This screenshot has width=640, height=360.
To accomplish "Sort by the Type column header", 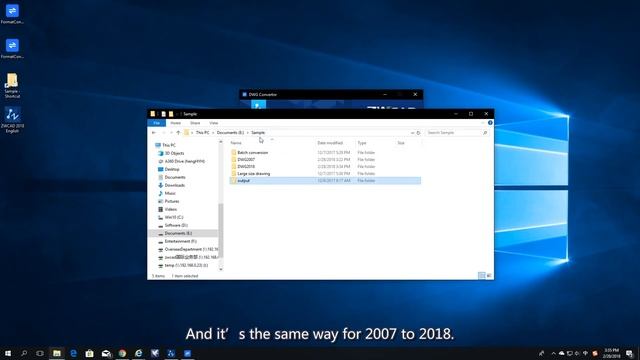I will pos(362,143).
